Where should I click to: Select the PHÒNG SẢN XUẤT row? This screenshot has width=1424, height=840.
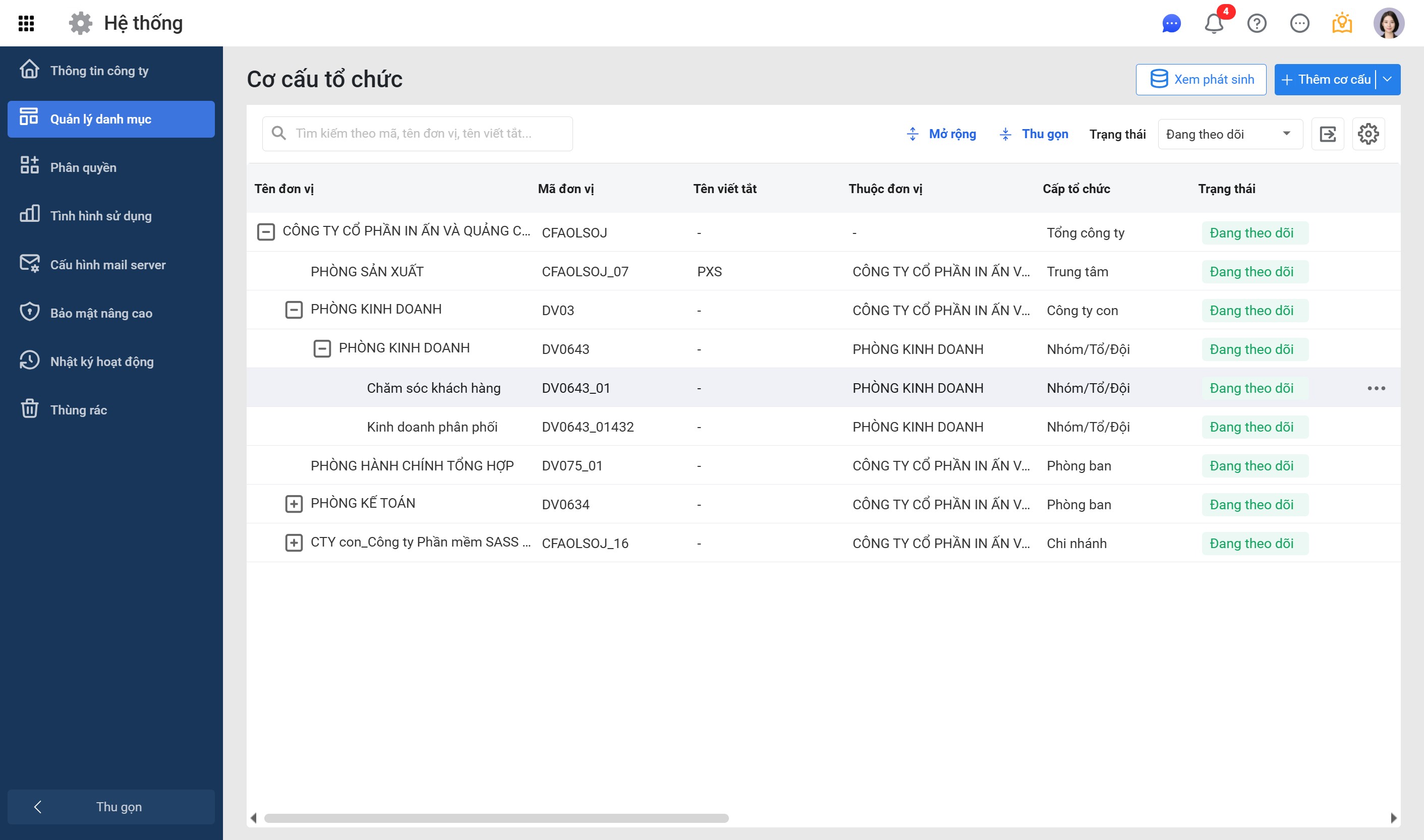[x=823, y=271]
